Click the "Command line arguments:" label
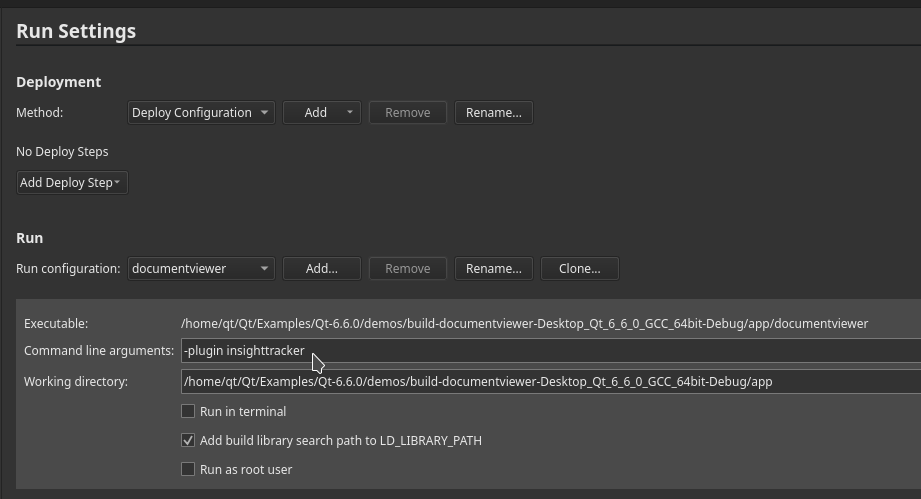921x499 pixels. 99,351
